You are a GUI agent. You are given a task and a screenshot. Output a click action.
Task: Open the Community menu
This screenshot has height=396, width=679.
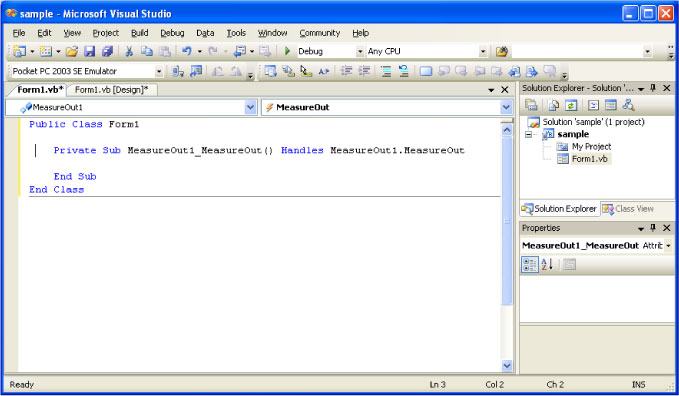tap(320, 33)
